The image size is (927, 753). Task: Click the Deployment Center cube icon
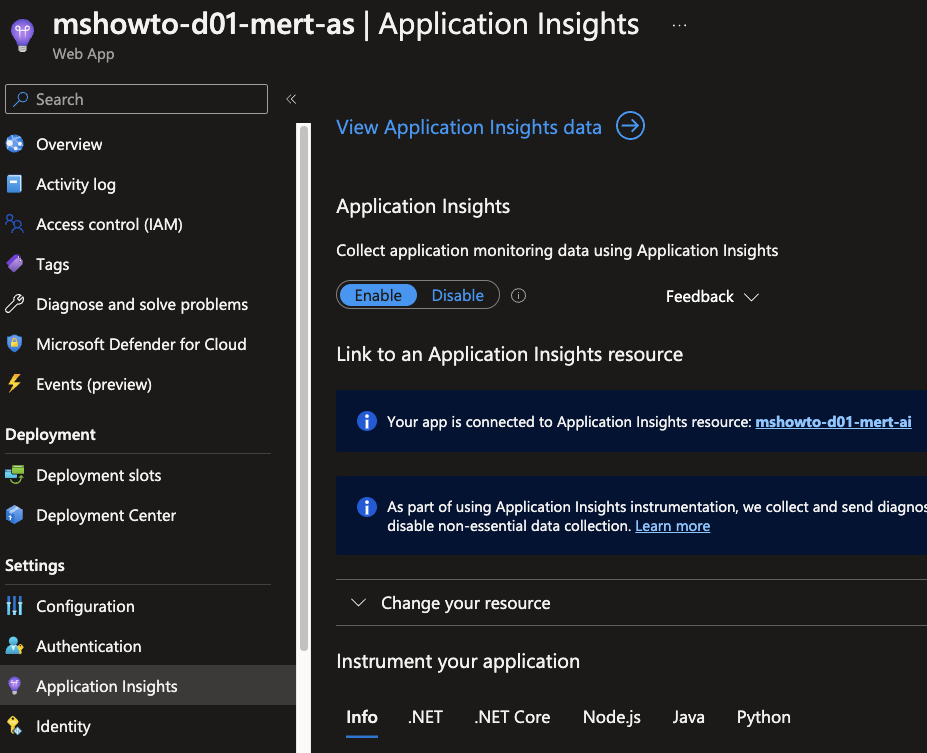15,515
